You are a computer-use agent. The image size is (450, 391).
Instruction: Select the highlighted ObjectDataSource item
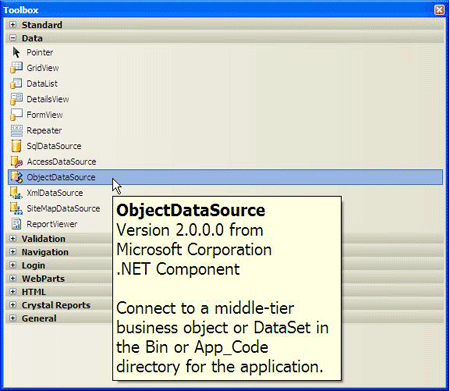(x=225, y=177)
